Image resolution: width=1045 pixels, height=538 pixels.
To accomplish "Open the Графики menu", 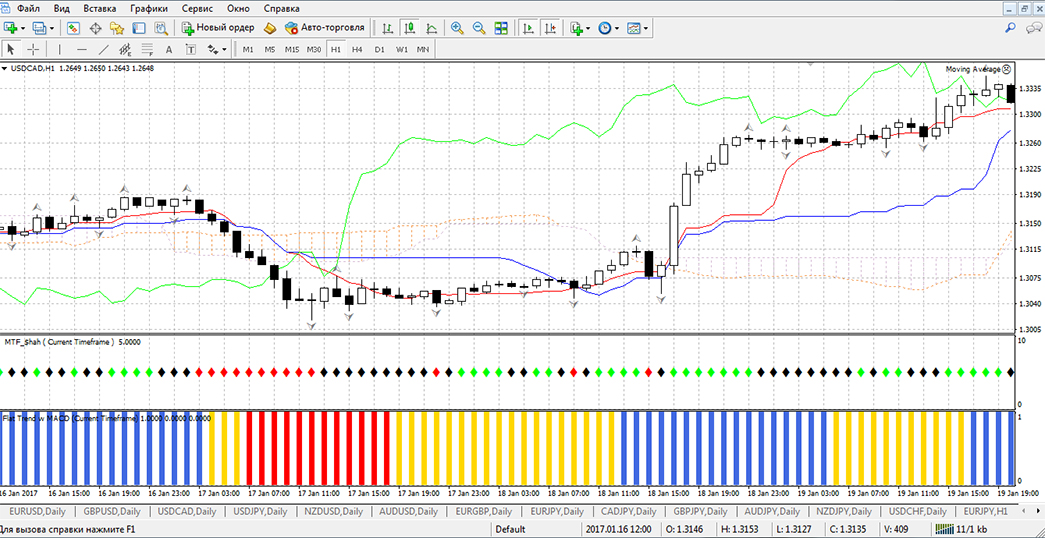I will (149, 9).
